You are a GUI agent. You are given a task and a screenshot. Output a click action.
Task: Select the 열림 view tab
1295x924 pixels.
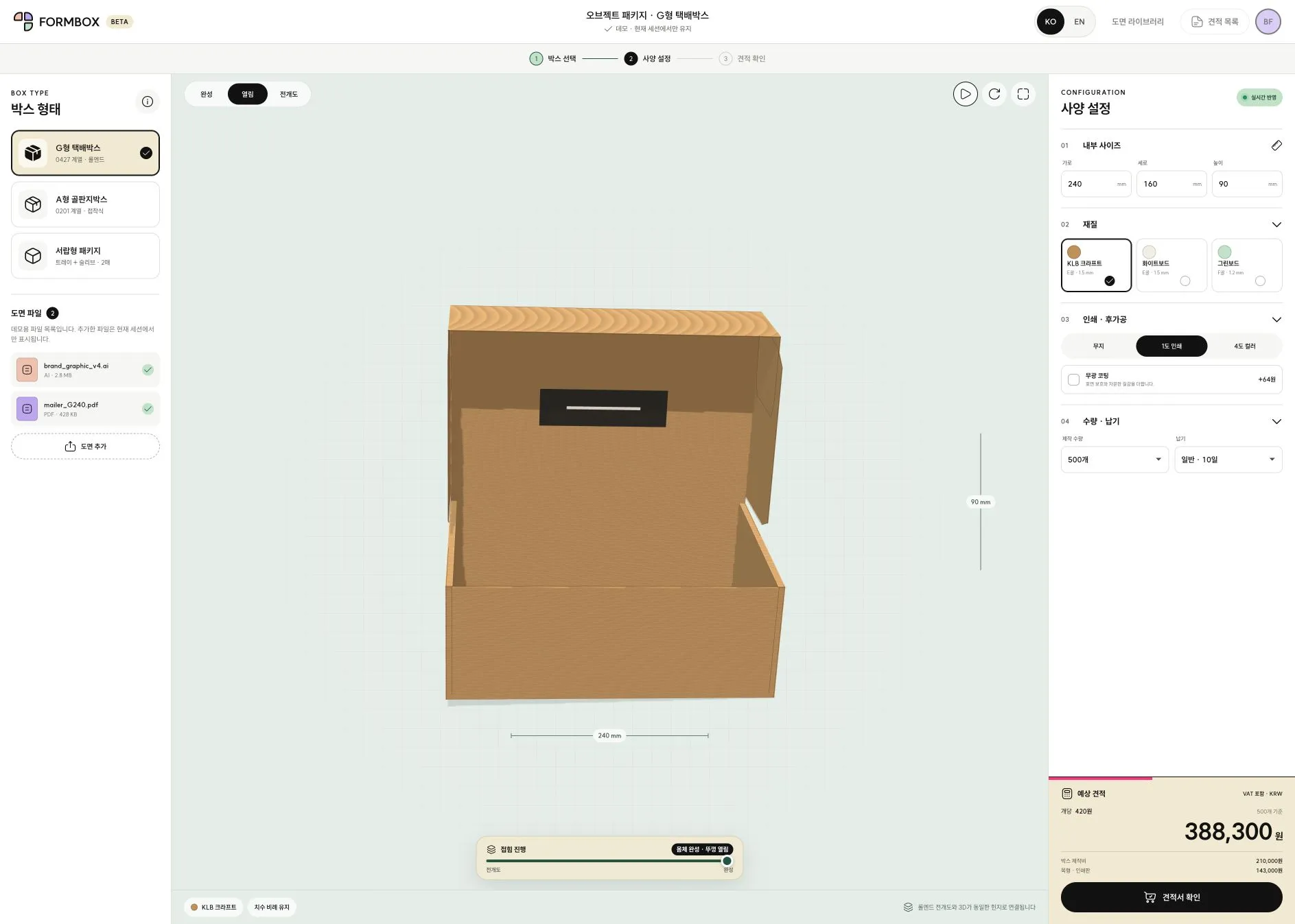(248, 94)
